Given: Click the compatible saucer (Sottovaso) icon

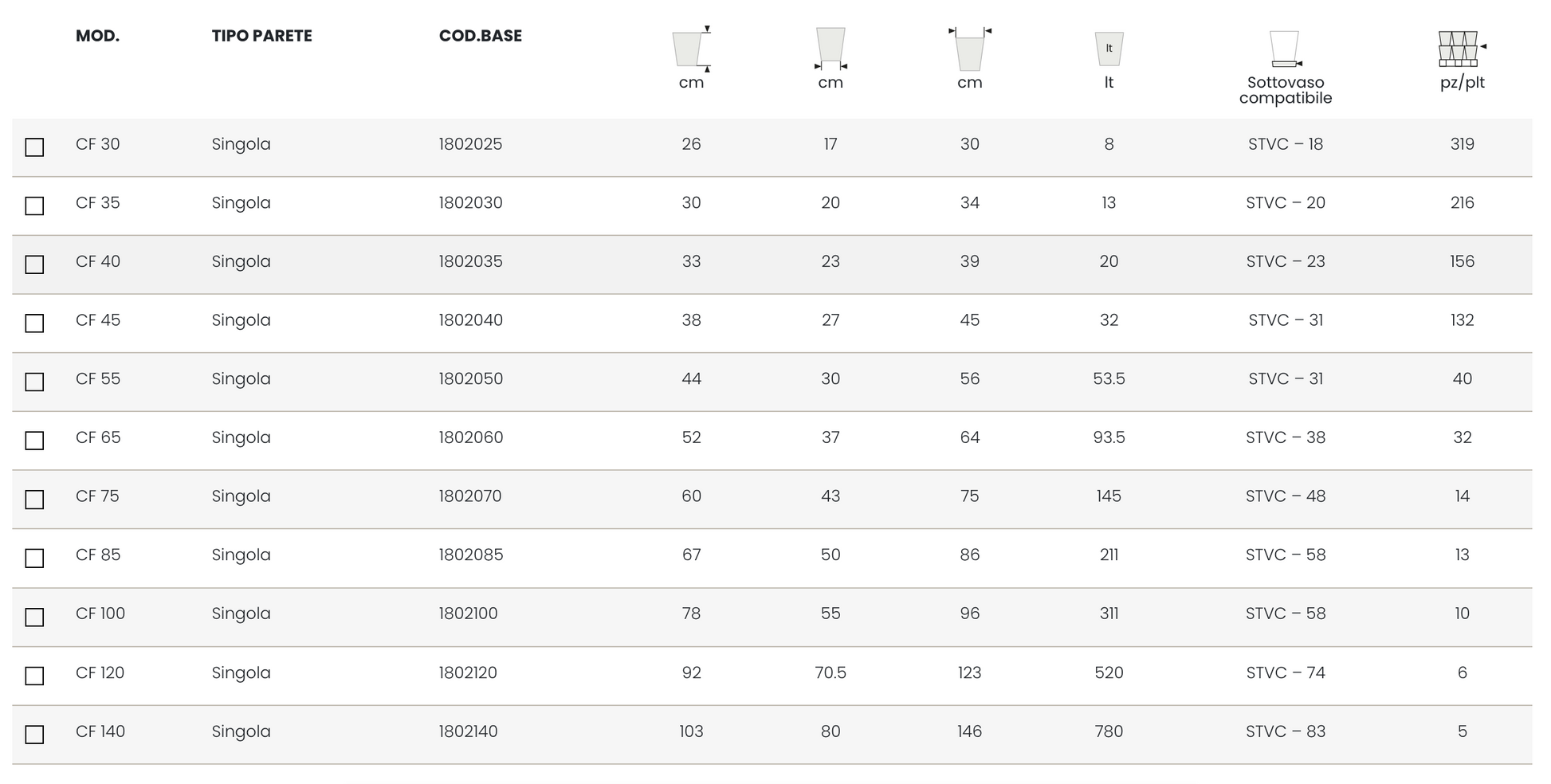Looking at the screenshot, I should point(1285,49).
